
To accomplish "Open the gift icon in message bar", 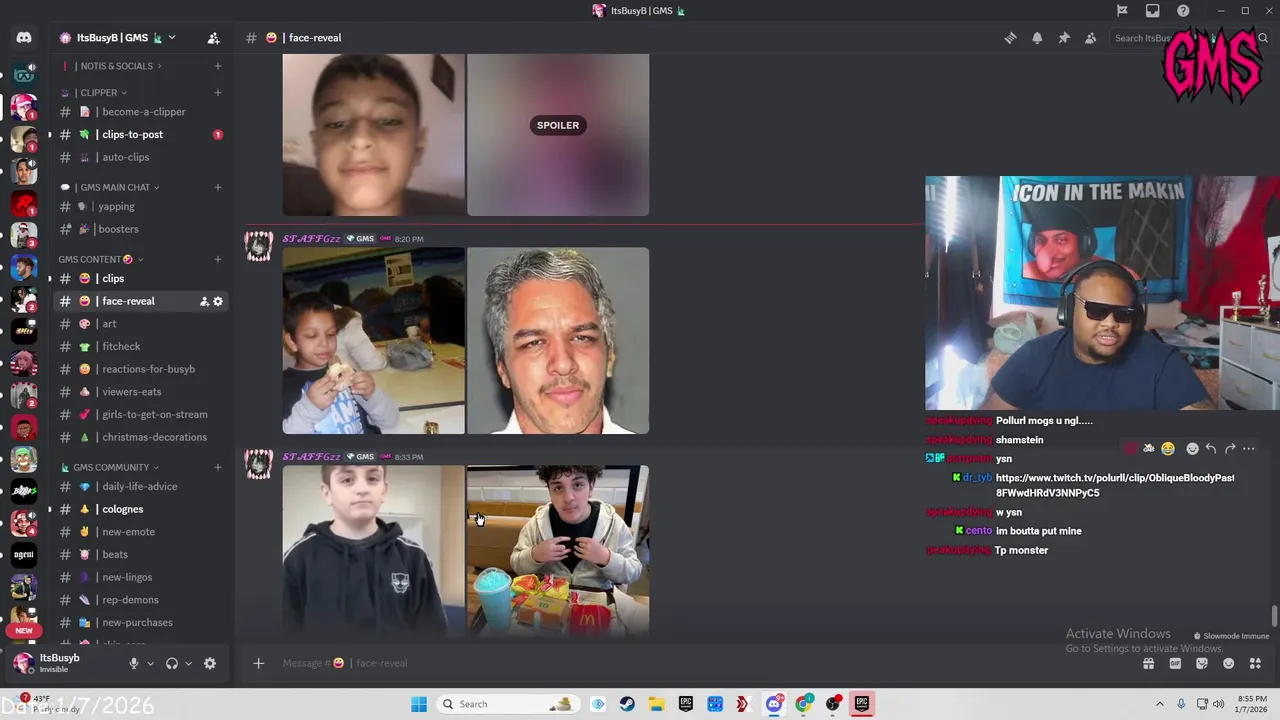I will (x=1149, y=663).
